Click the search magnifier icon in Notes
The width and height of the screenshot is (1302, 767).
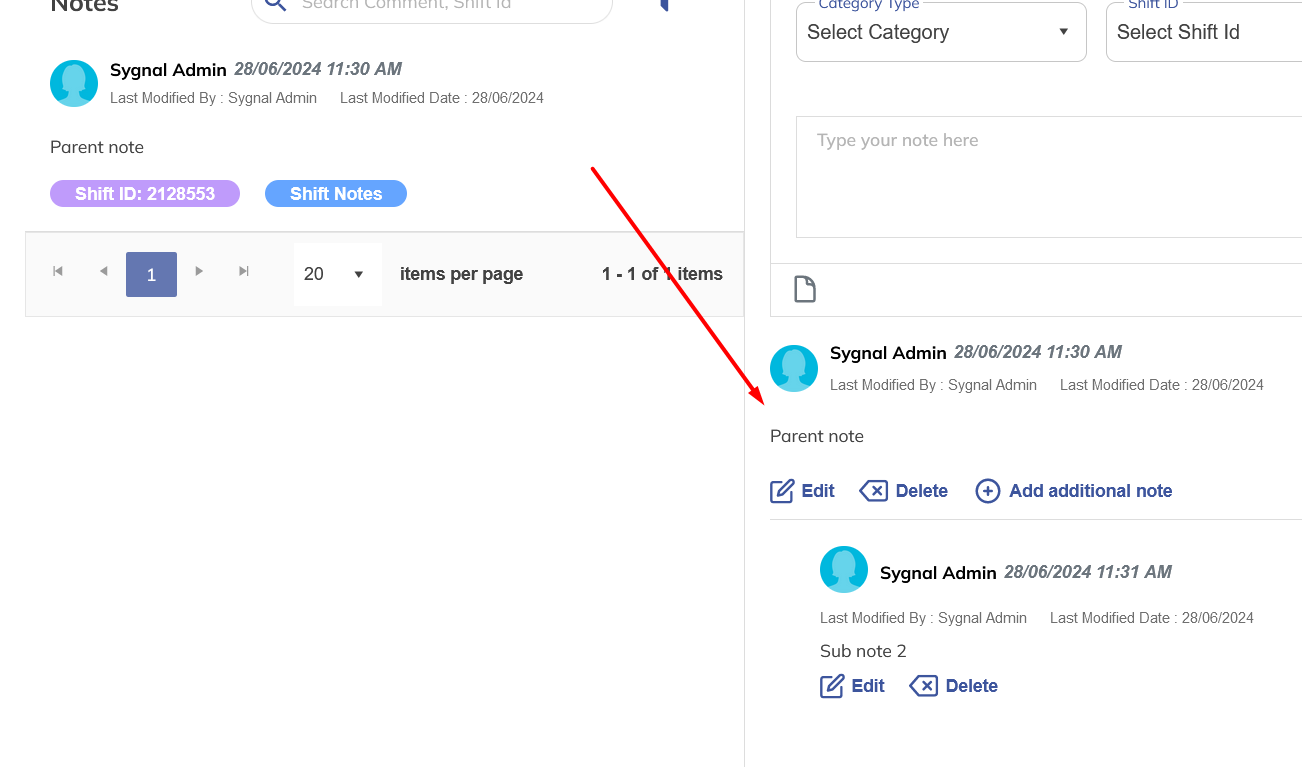[275, 5]
